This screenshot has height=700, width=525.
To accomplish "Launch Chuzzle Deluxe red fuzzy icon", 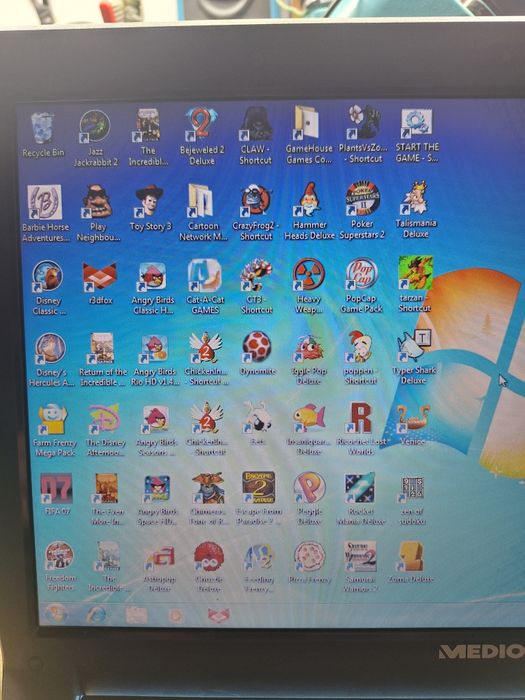I will point(208,557).
